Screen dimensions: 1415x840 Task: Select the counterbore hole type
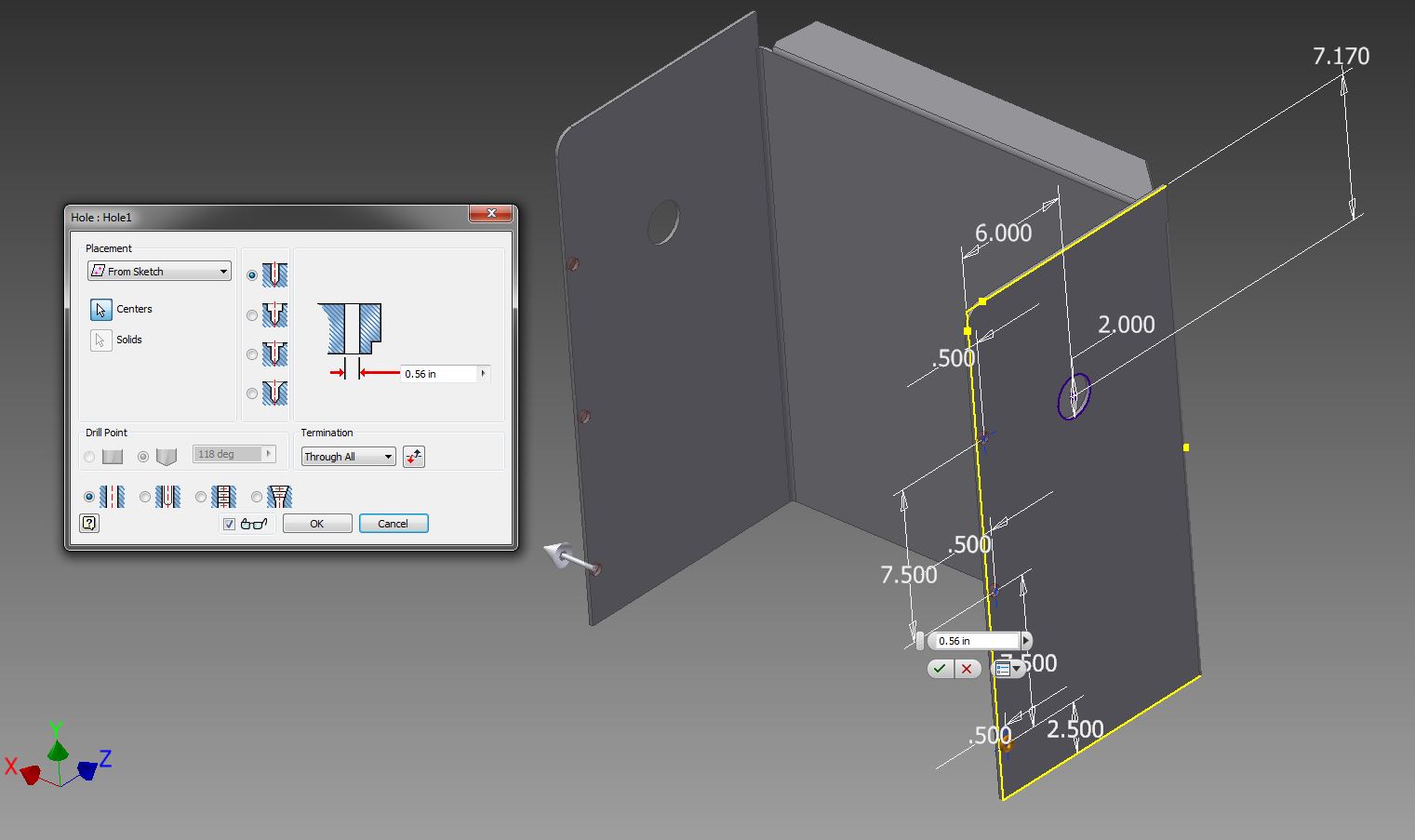click(252, 314)
